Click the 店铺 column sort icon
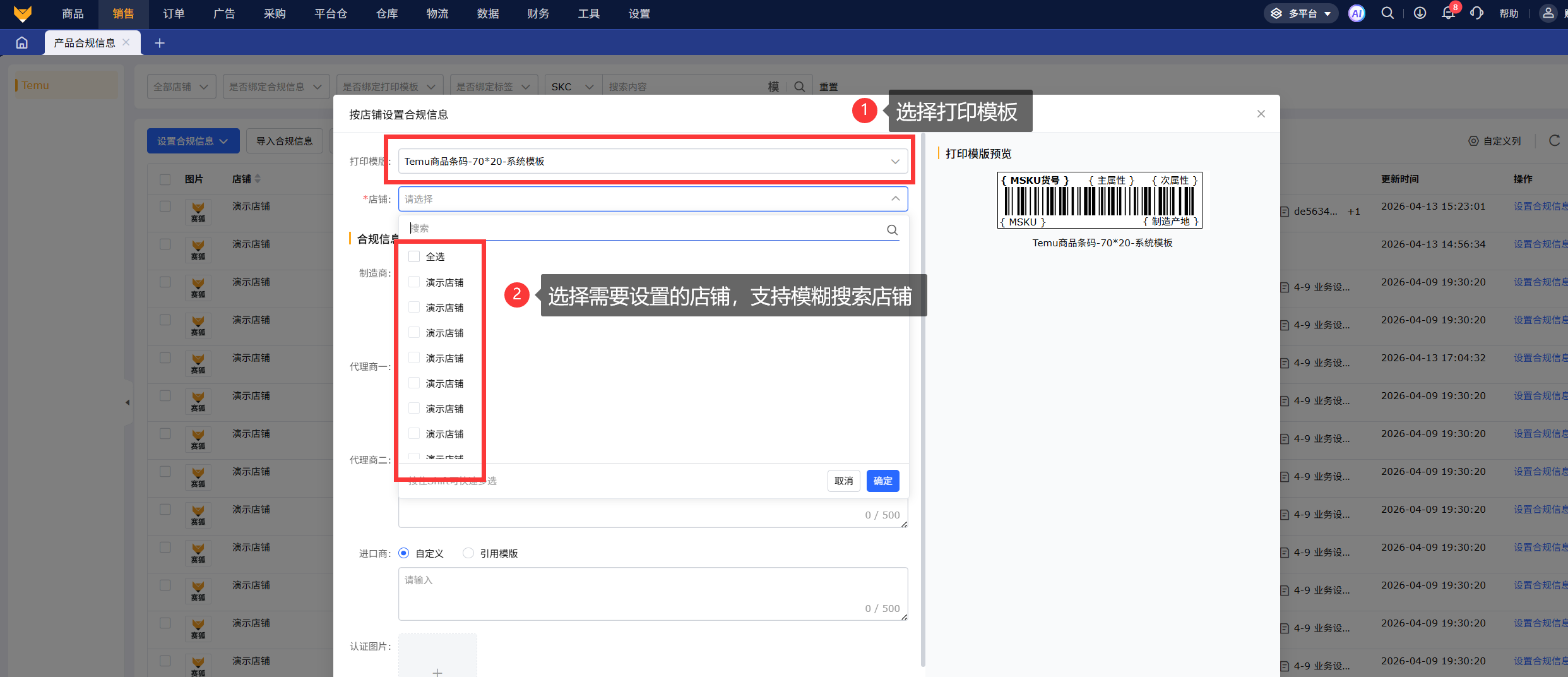This screenshot has width=1568, height=677. (x=258, y=179)
